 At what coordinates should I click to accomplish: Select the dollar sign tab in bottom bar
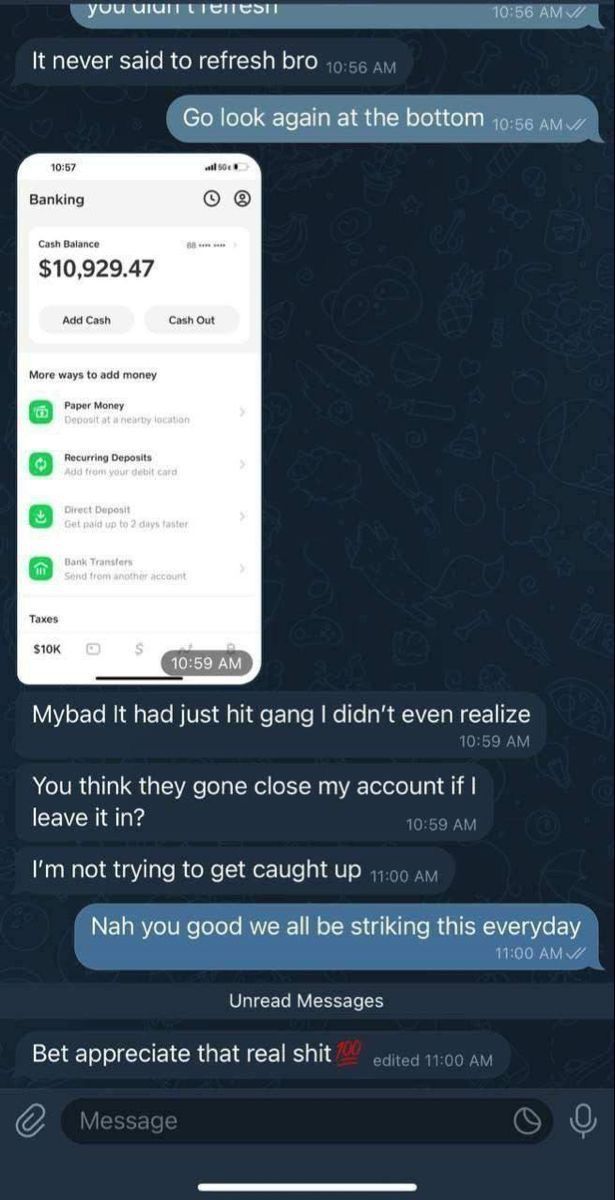(x=139, y=649)
